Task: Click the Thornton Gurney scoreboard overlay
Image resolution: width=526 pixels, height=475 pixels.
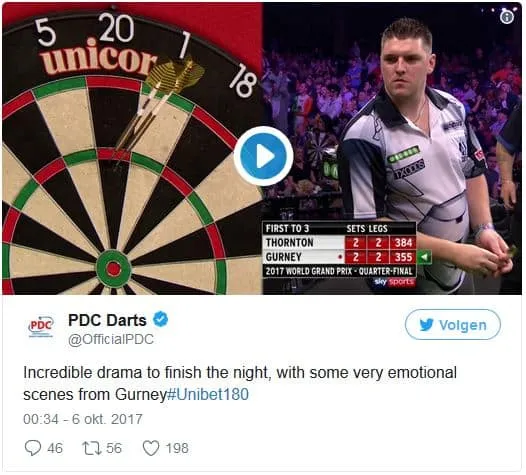Action: tap(339, 250)
